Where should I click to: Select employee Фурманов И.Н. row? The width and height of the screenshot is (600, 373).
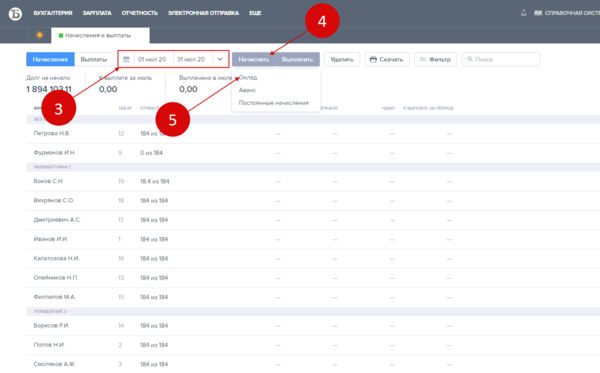(x=313, y=153)
